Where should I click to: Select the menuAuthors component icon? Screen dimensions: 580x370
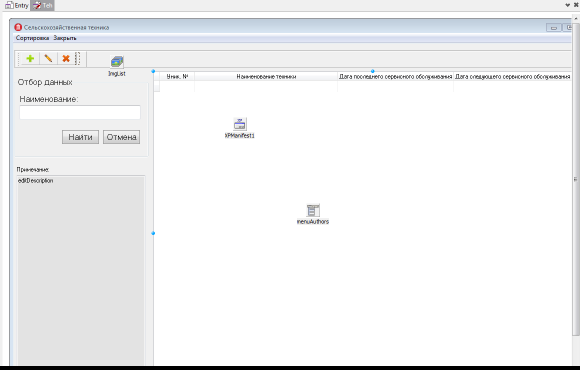click(x=313, y=210)
